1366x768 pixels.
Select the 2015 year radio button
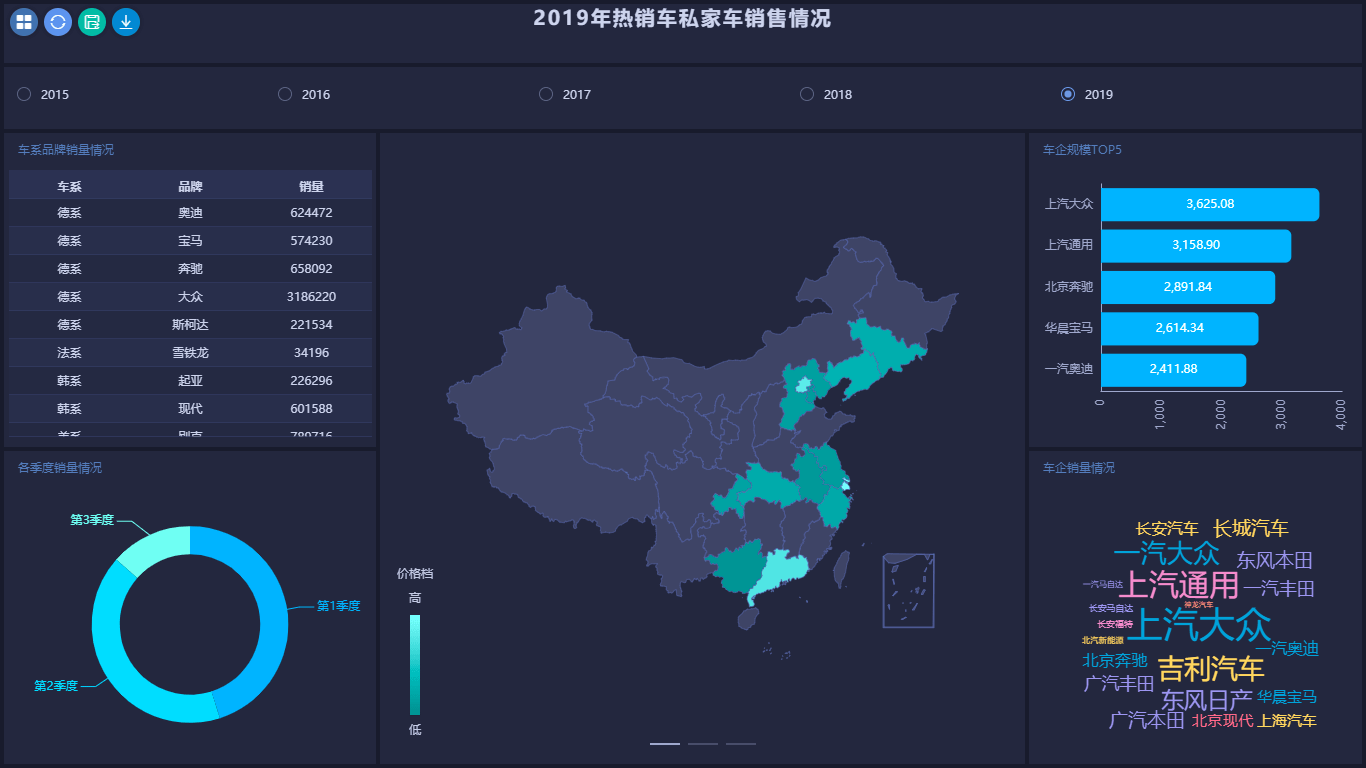click(x=23, y=93)
